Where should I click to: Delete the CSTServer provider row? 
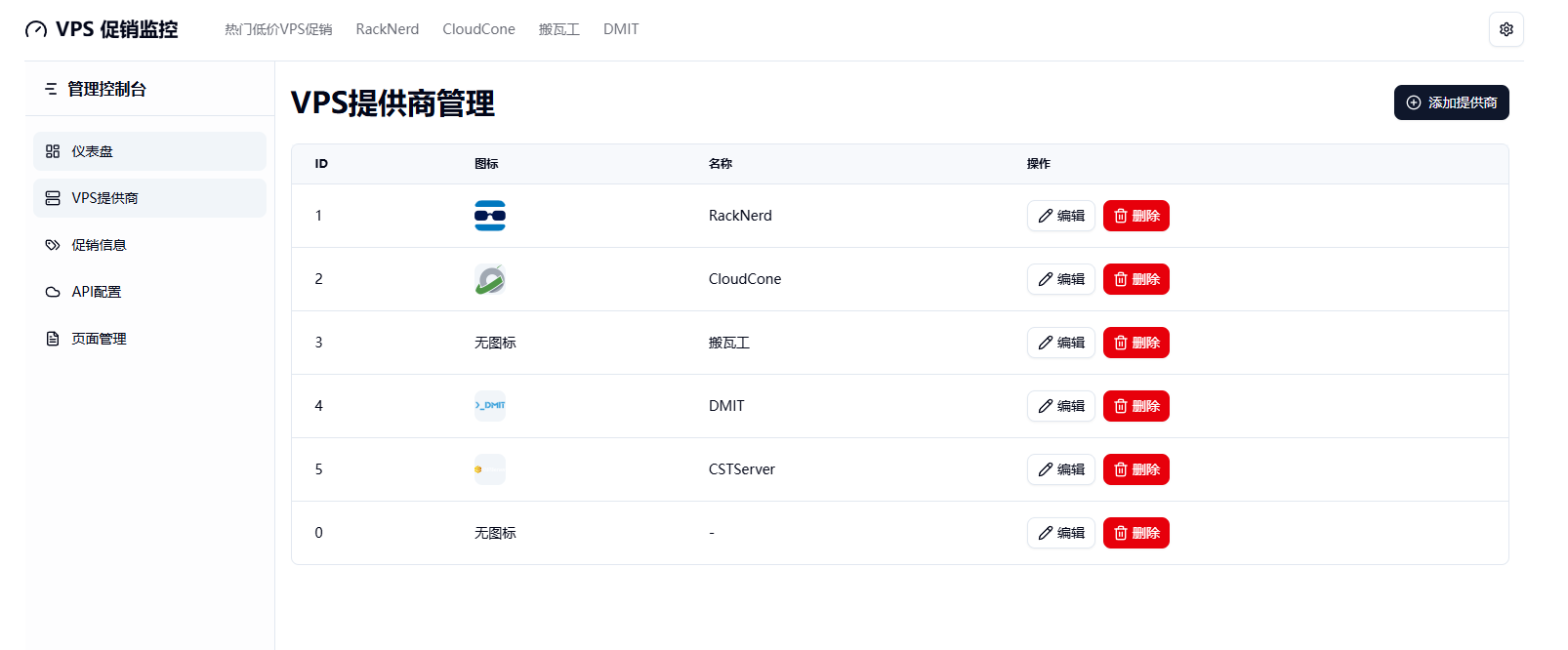pyautogui.click(x=1136, y=469)
